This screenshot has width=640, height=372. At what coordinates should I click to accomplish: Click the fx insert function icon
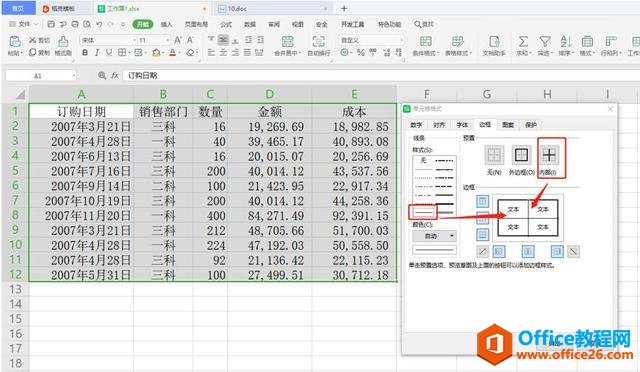click(115, 75)
